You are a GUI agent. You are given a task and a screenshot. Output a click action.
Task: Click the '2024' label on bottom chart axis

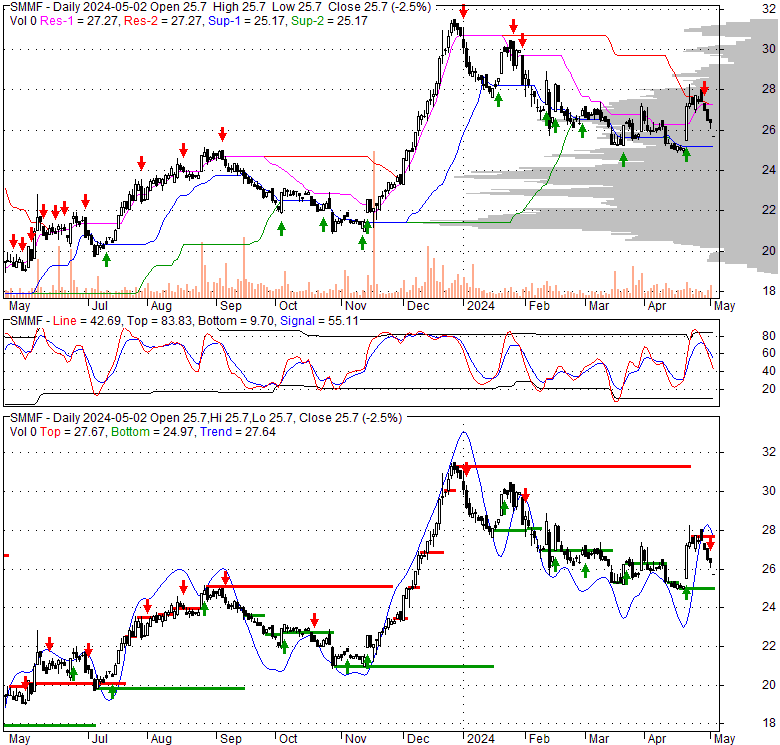481,739
